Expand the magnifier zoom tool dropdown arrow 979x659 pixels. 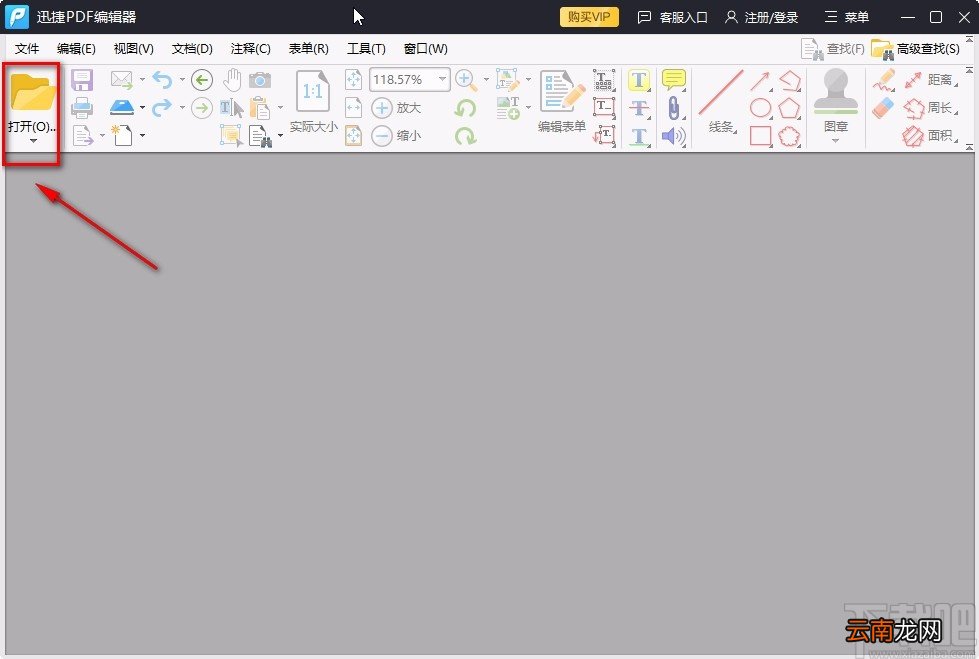click(486, 80)
